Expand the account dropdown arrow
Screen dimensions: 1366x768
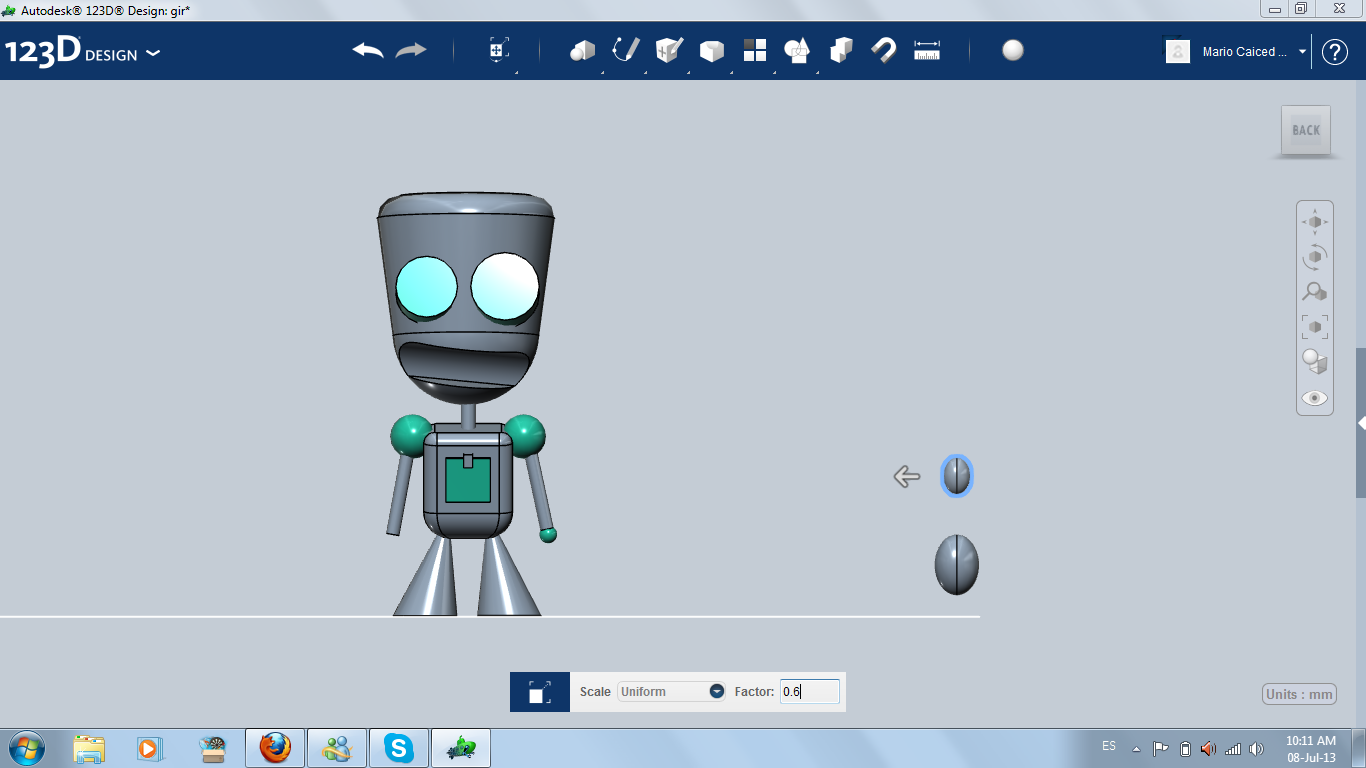coord(1302,52)
